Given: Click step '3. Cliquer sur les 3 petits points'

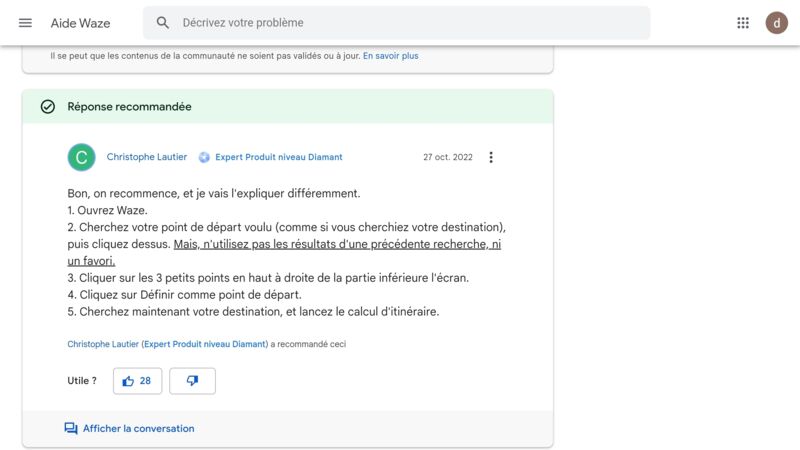Looking at the screenshot, I should (x=268, y=278).
